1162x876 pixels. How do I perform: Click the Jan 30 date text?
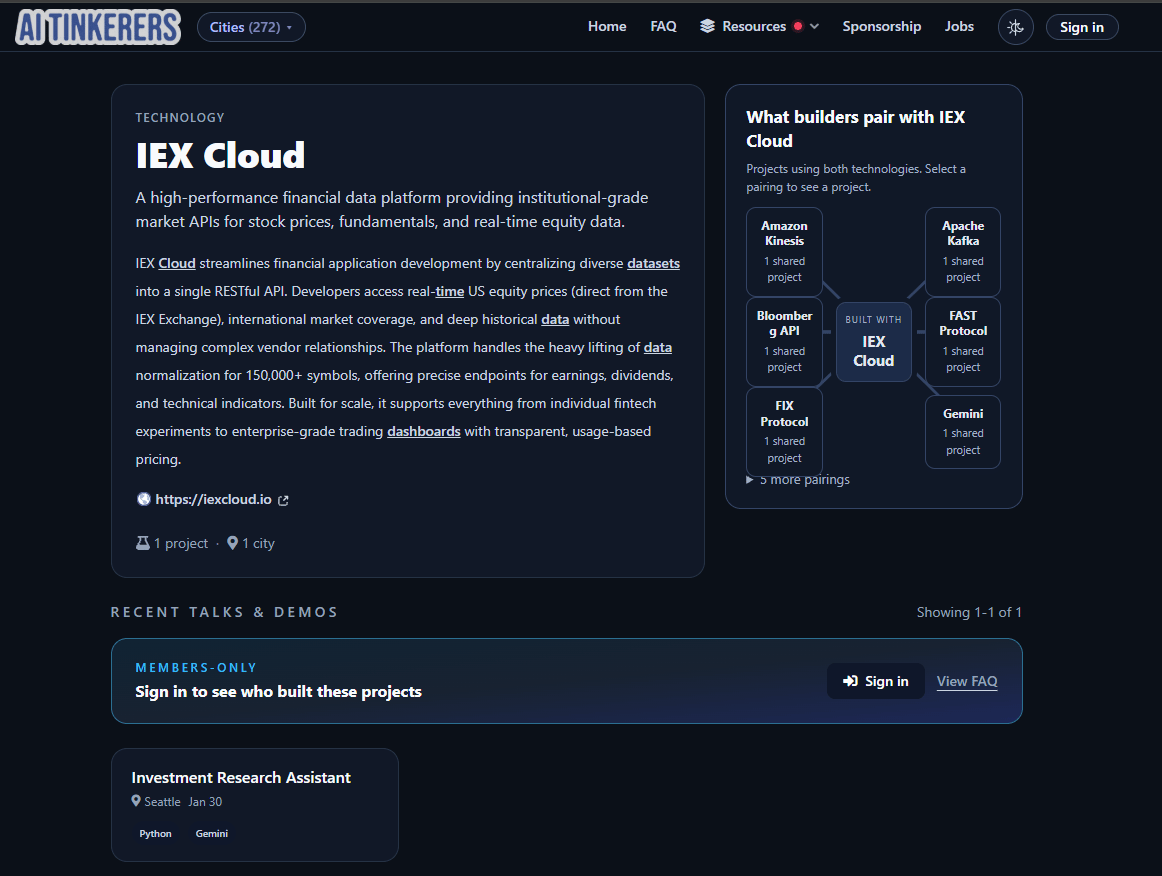coord(205,802)
